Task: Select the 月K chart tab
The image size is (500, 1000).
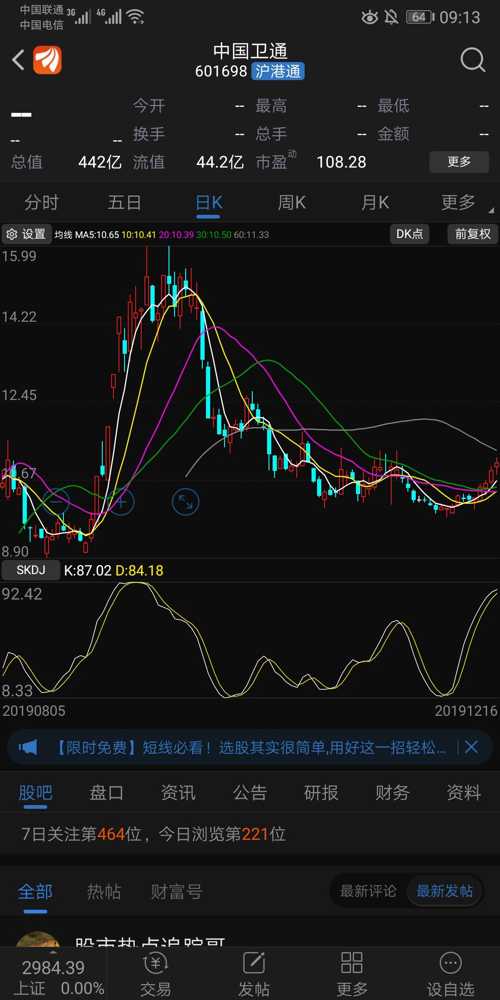Action: 375,203
